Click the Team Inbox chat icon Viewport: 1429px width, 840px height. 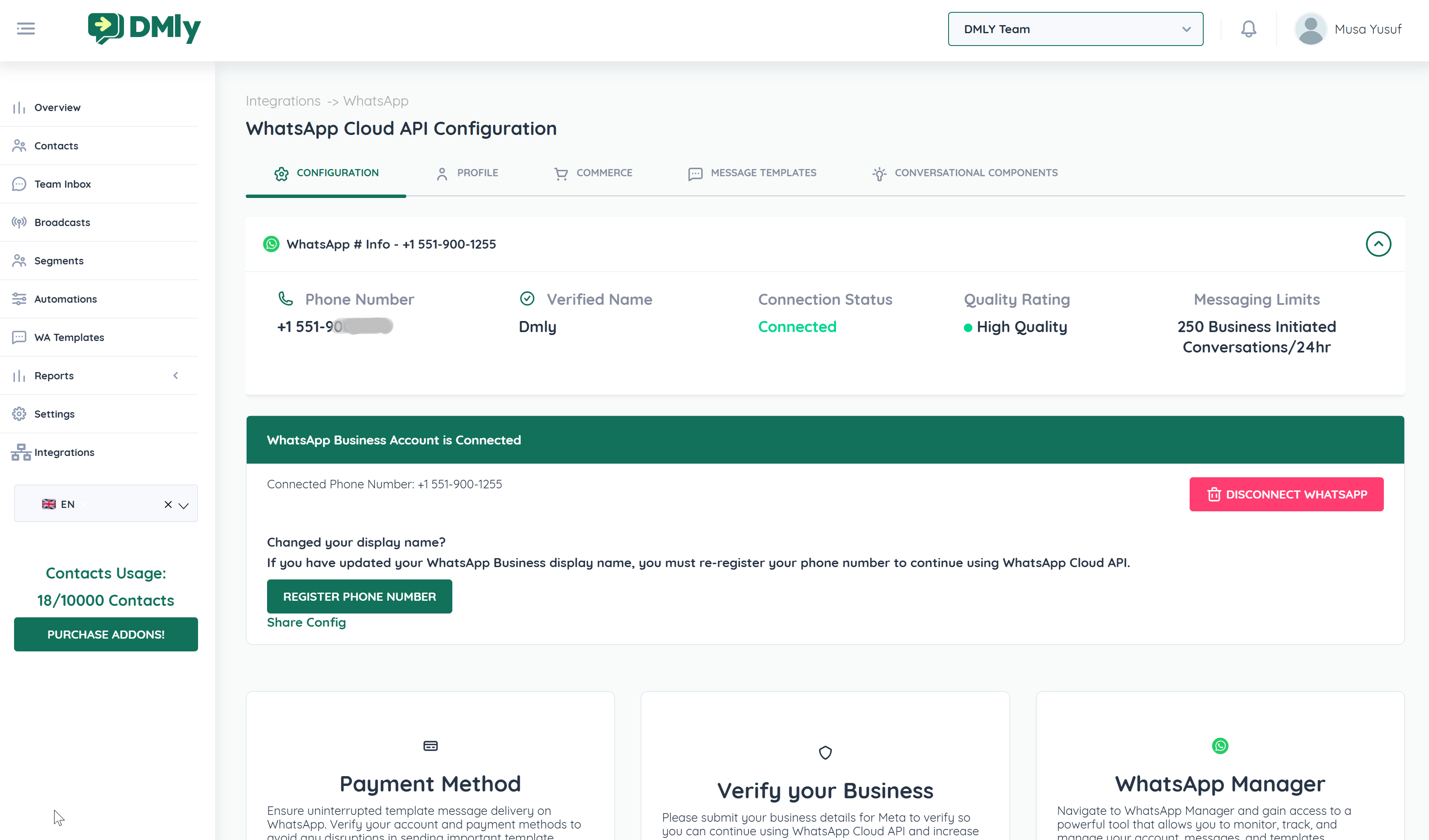pyautogui.click(x=19, y=184)
